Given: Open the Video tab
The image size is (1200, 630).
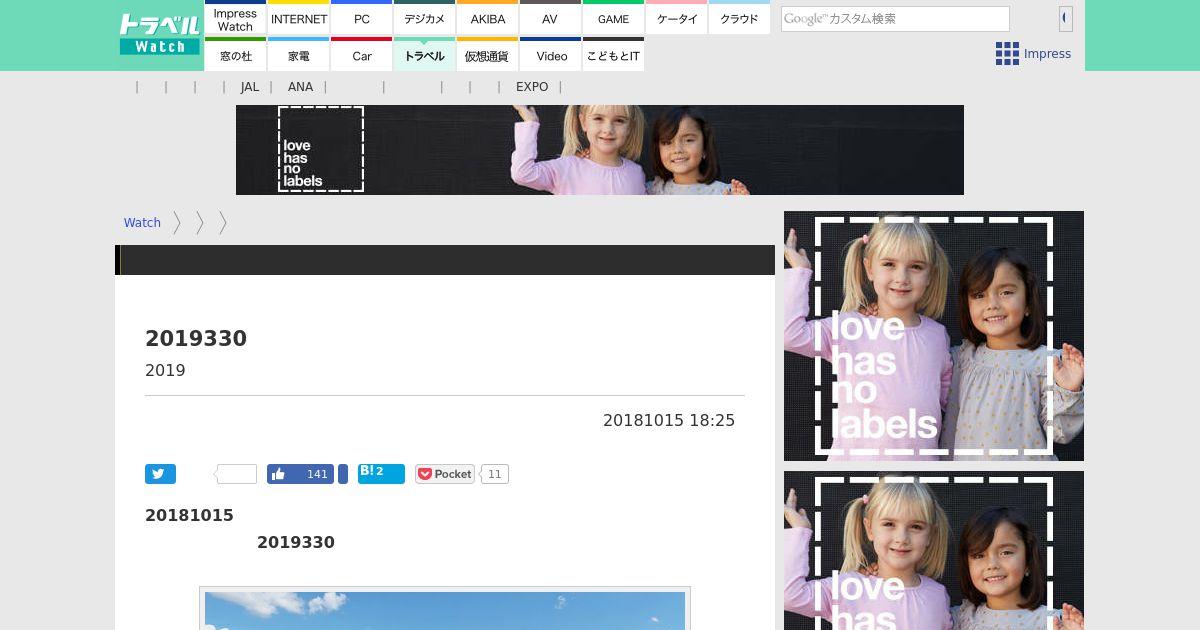Looking at the screenshot, I should (550, 55).
